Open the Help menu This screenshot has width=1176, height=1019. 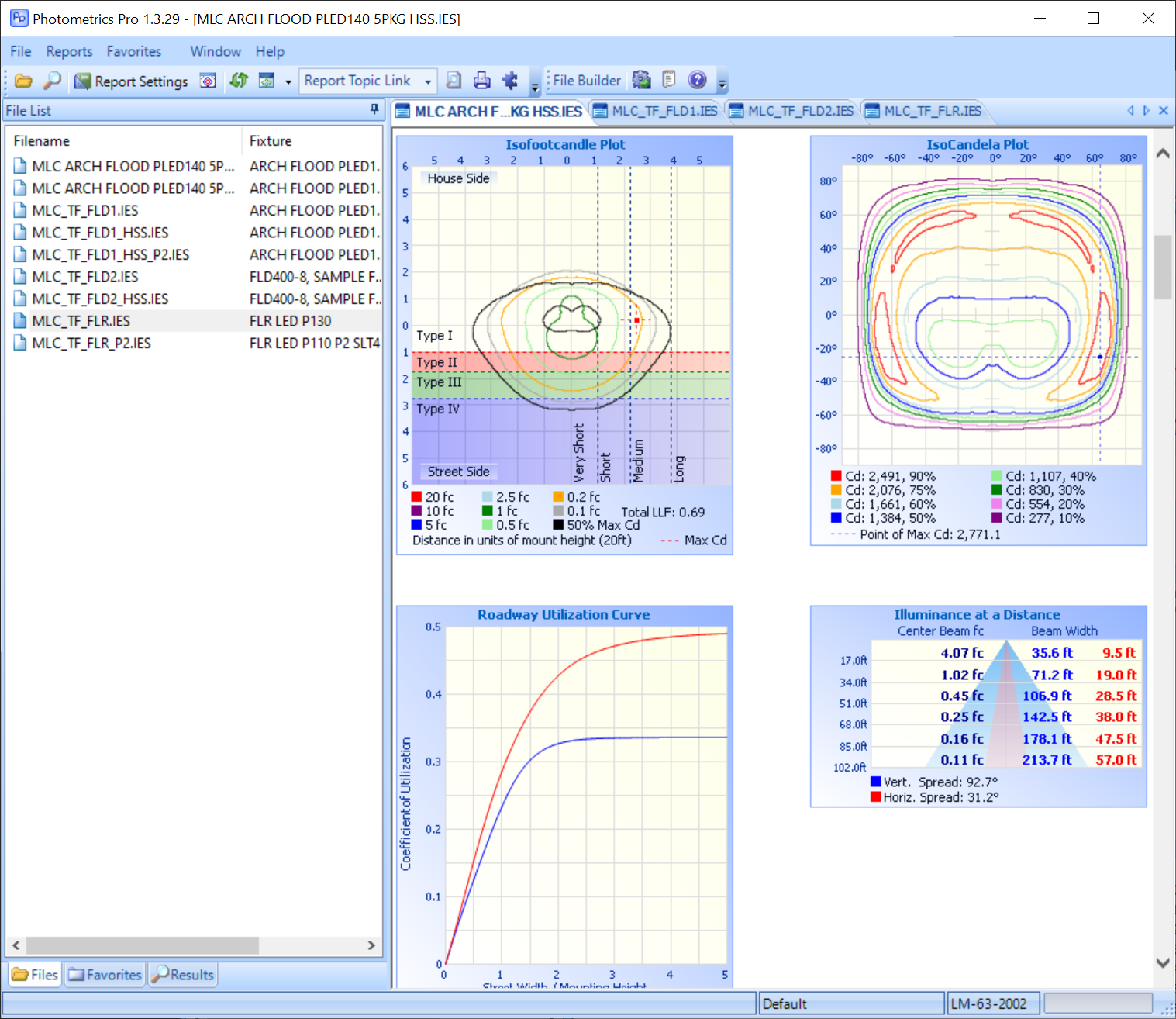[270, 51]
